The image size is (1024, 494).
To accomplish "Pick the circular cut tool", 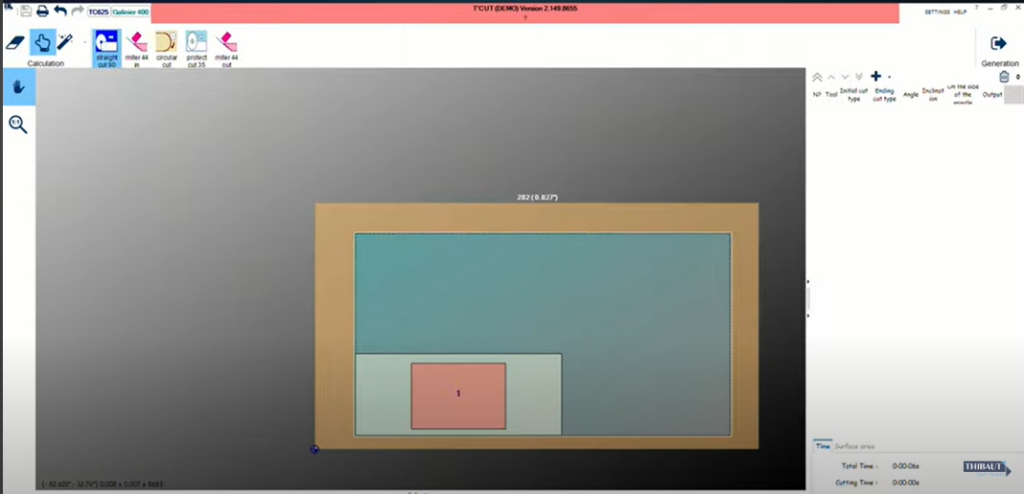I will 166,46.
